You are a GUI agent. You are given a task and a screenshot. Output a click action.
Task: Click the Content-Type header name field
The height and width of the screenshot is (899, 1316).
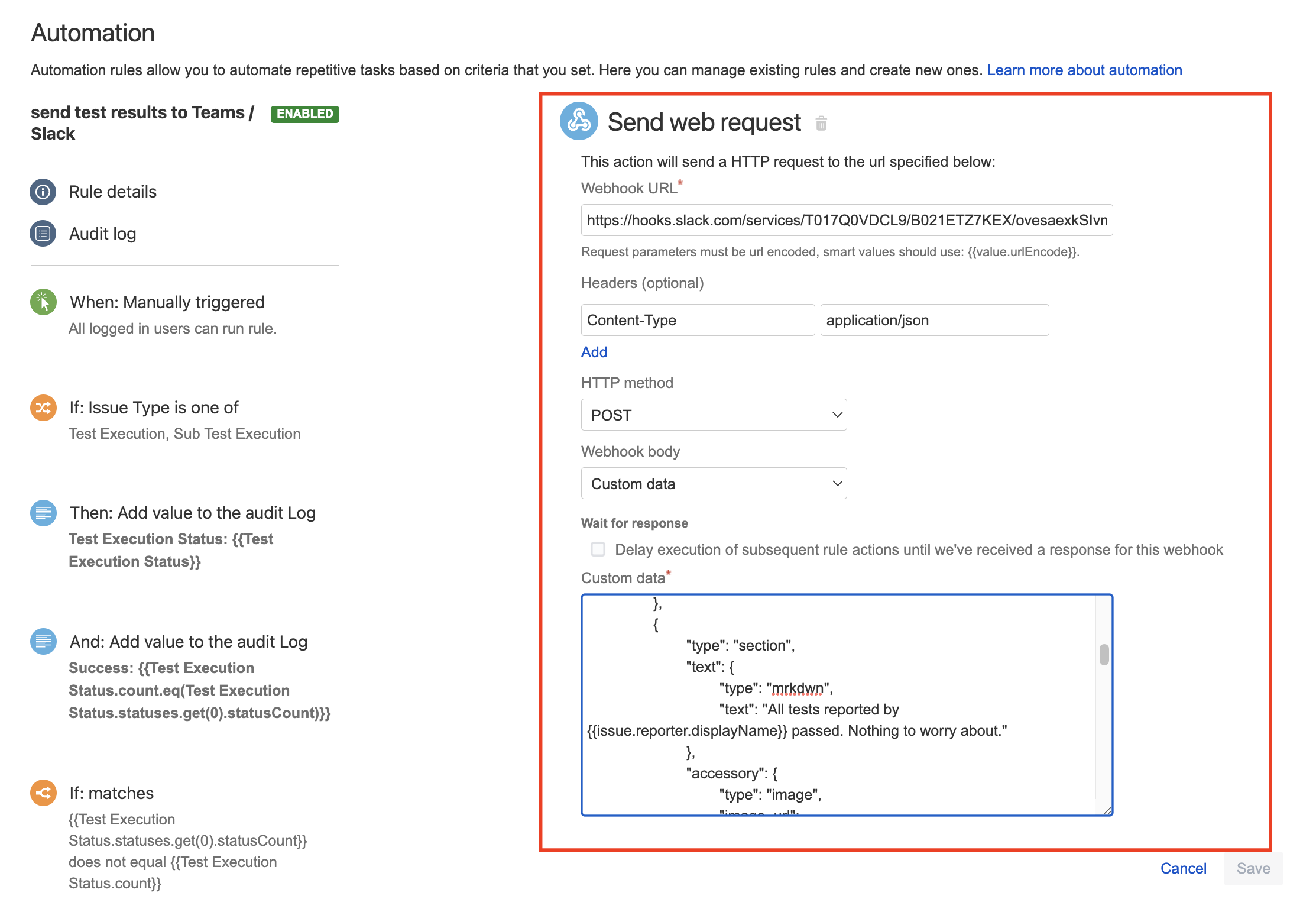point(698,320)
